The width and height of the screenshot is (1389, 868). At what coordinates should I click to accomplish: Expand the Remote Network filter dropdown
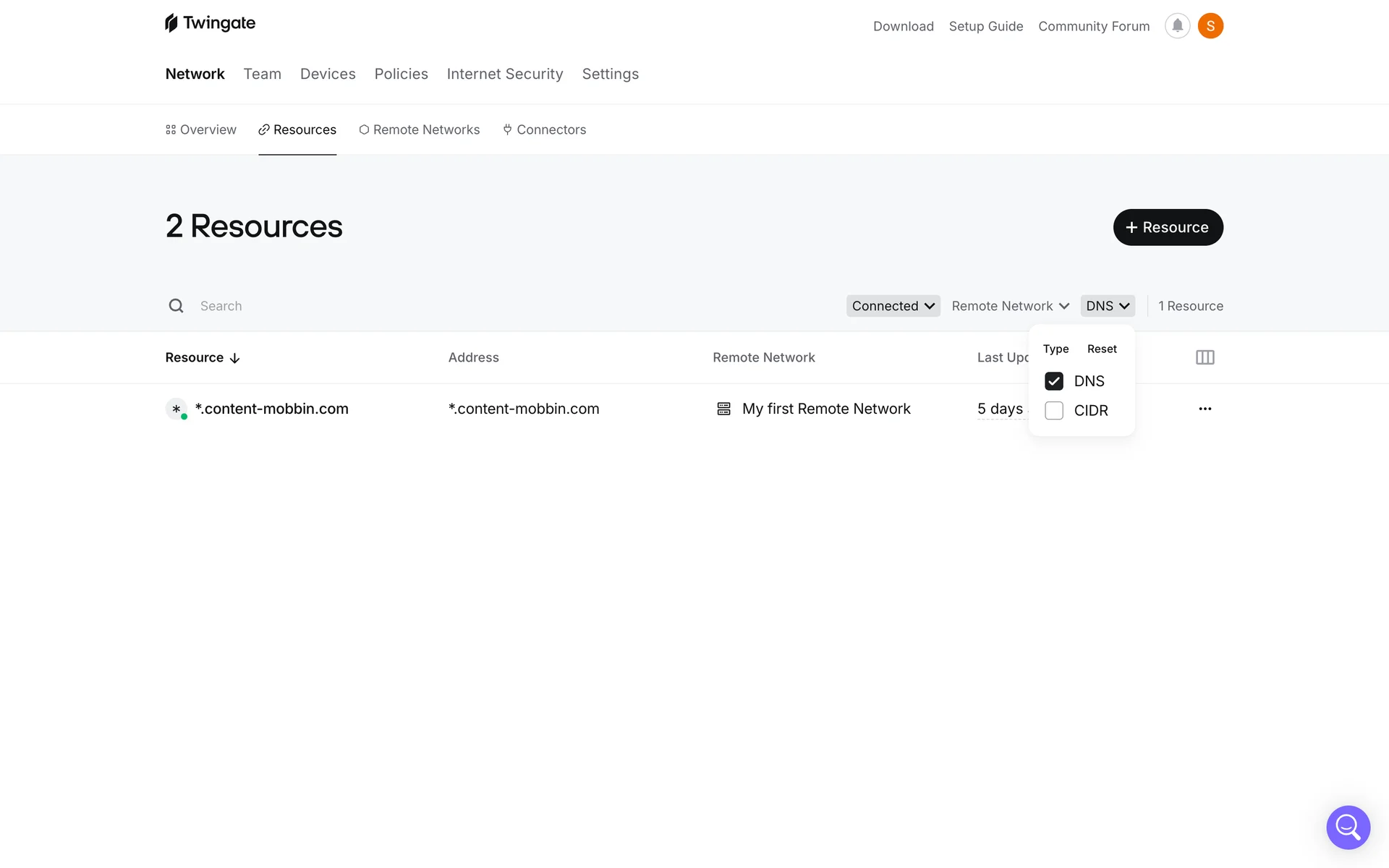tap(1010, 306)
